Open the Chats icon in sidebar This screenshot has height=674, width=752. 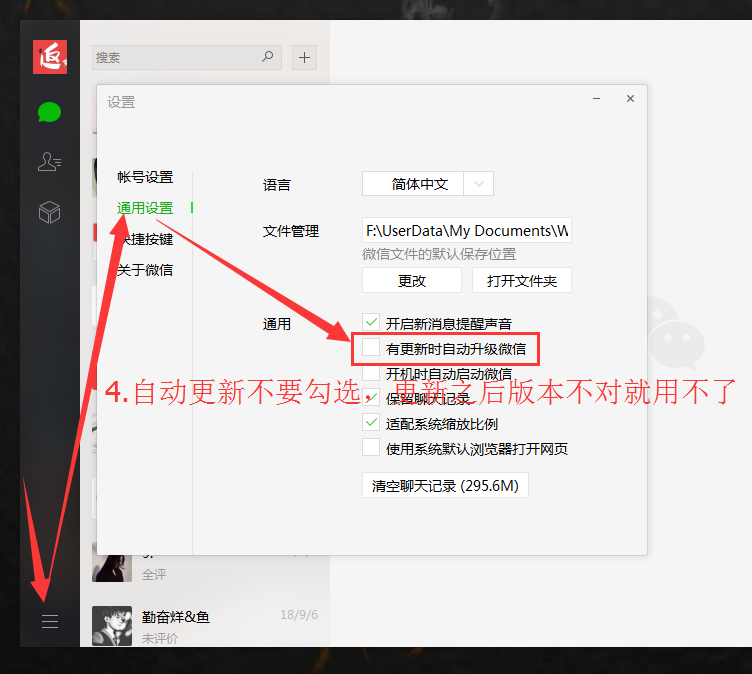click(49, 112)
